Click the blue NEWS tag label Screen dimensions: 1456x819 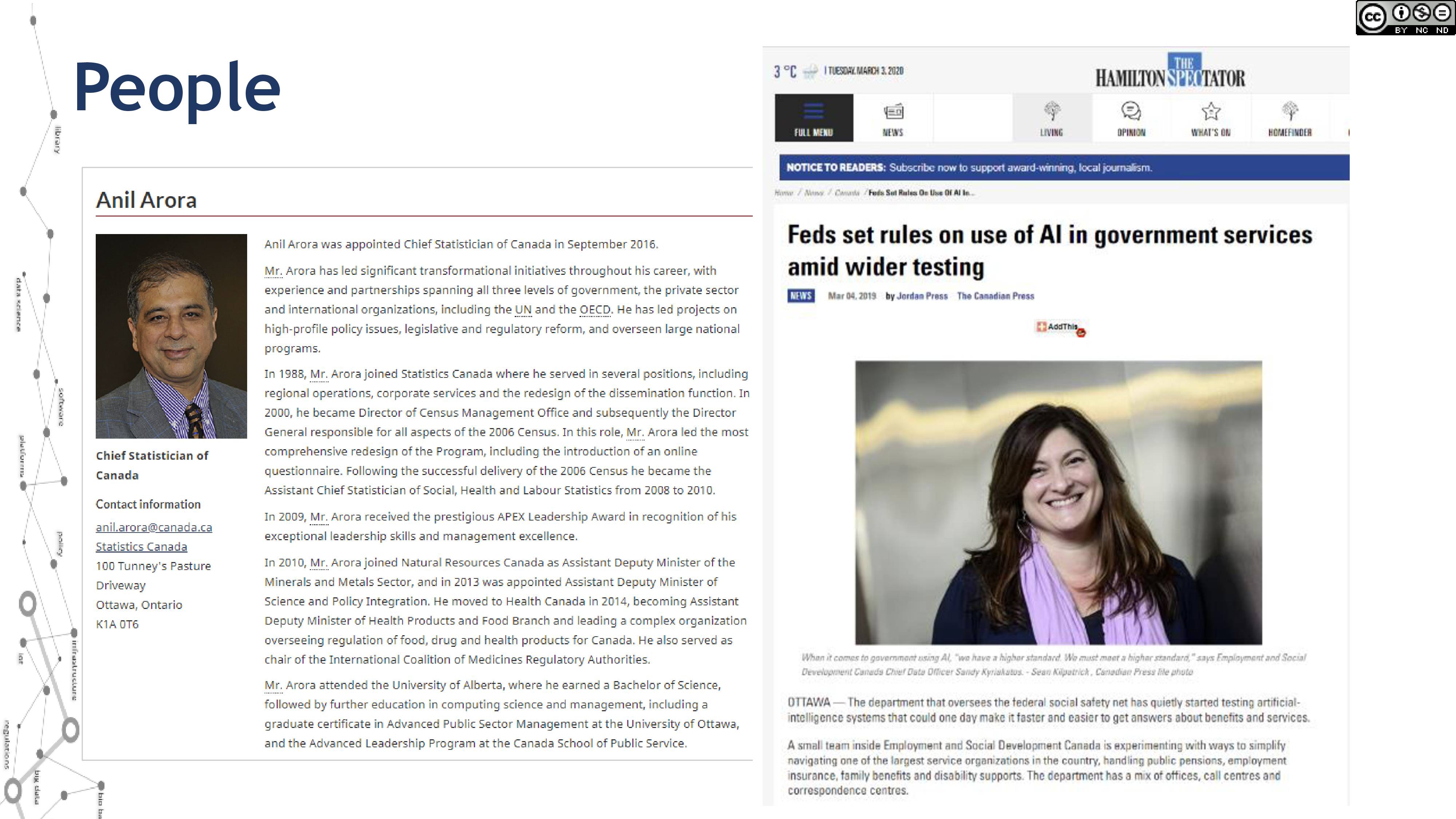click(x=801, y=296)
